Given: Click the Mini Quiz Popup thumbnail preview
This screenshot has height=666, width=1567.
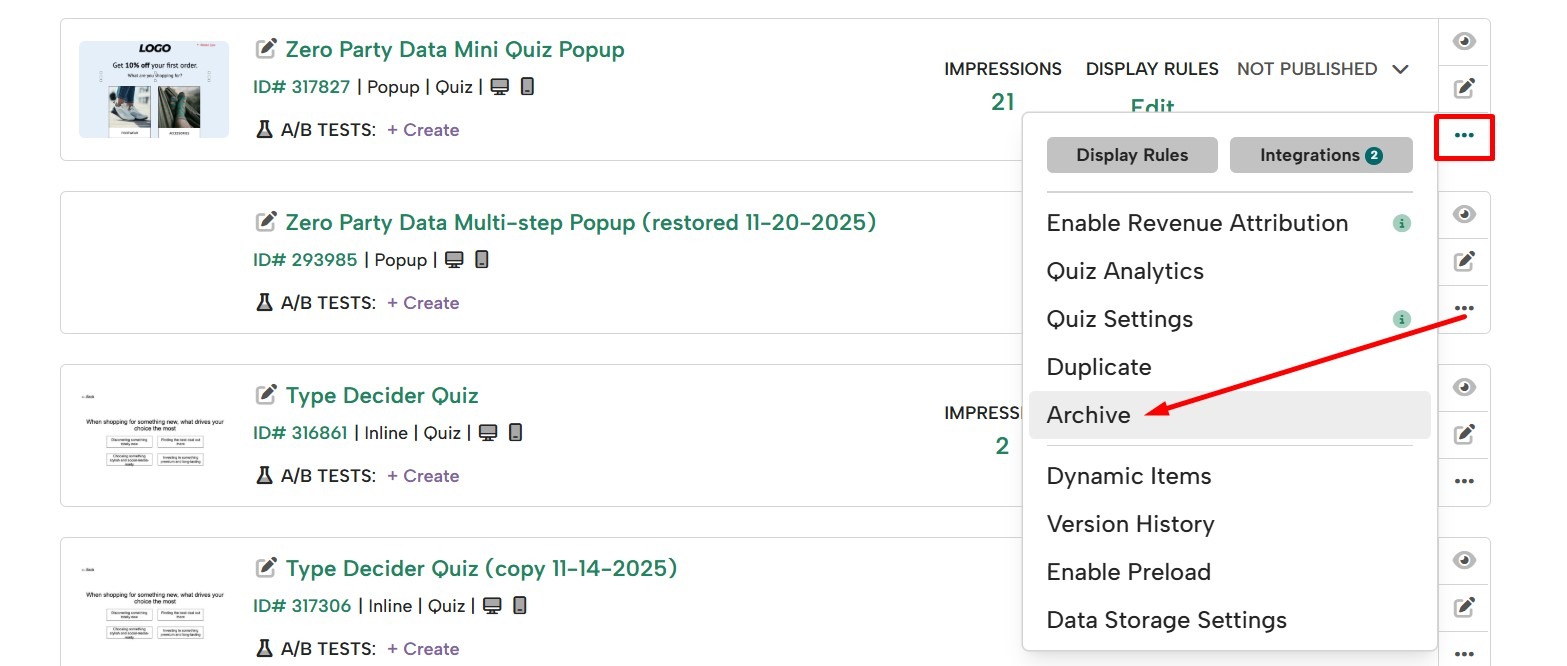Looking at the screenshot, I should click(x=154, y=90).
